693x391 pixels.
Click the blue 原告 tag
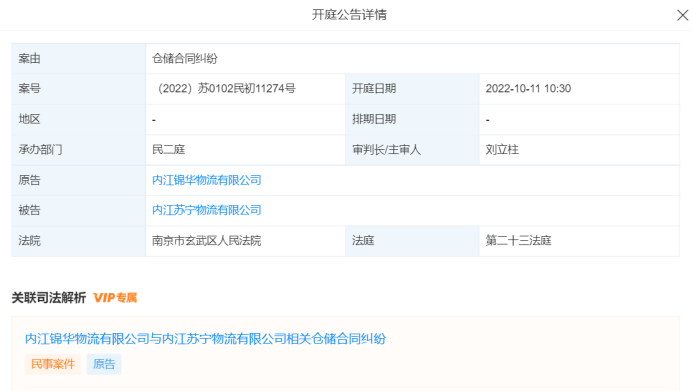[104, 364]
